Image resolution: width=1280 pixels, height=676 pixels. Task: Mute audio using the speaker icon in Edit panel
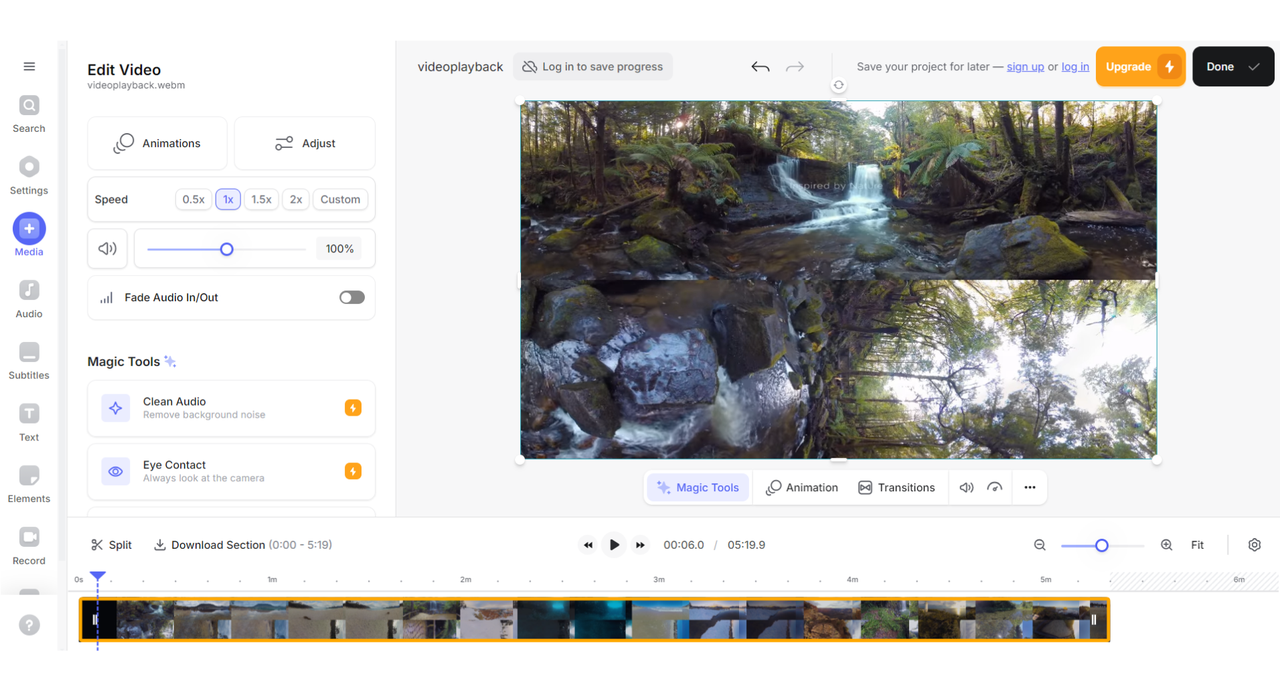(x=108, y=249)
